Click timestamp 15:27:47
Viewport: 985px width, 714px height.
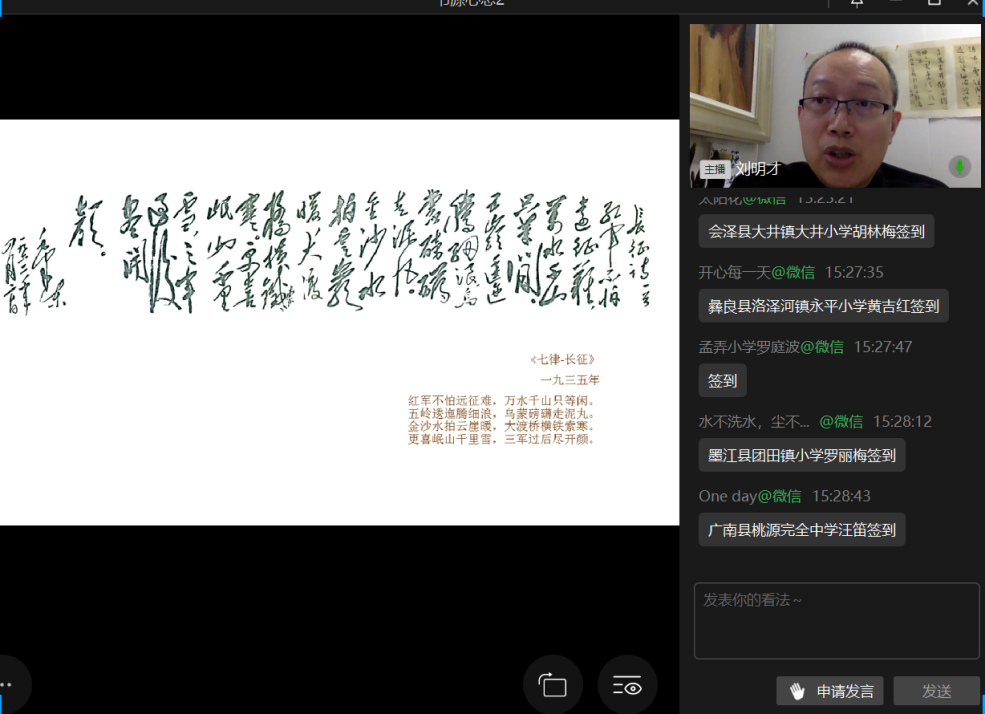click(x=883, y=347)
